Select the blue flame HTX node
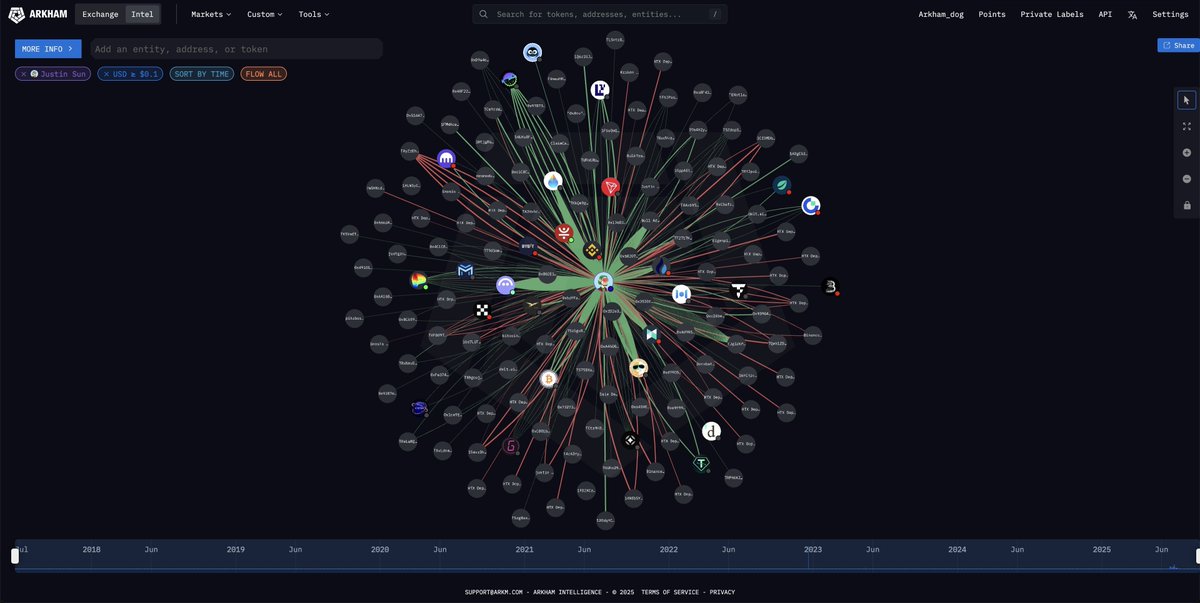The height and width of the screenshot is (603, 1200). [x=661, y=266]
